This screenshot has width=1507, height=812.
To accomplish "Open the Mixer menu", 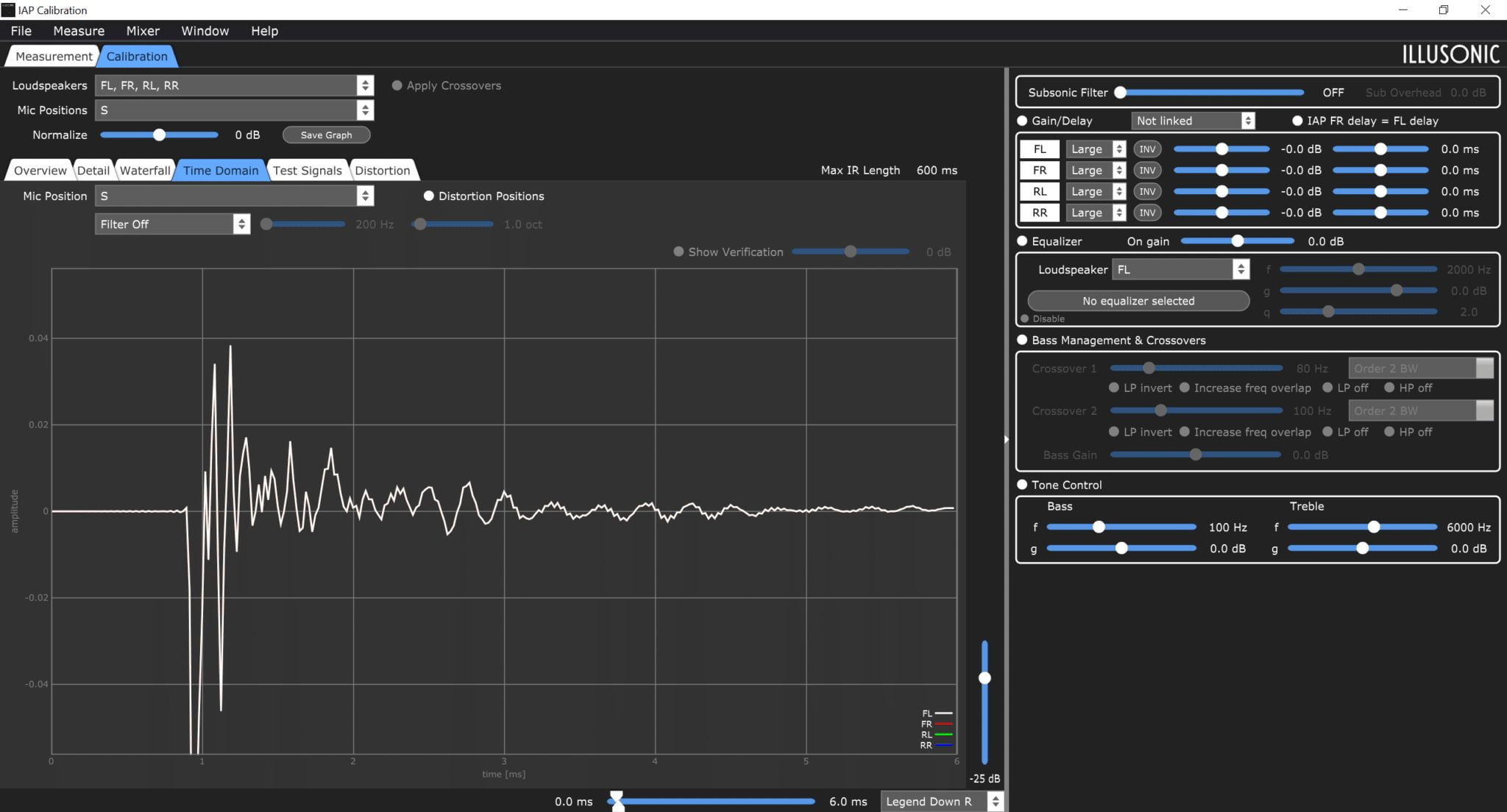I will [143, 31].
